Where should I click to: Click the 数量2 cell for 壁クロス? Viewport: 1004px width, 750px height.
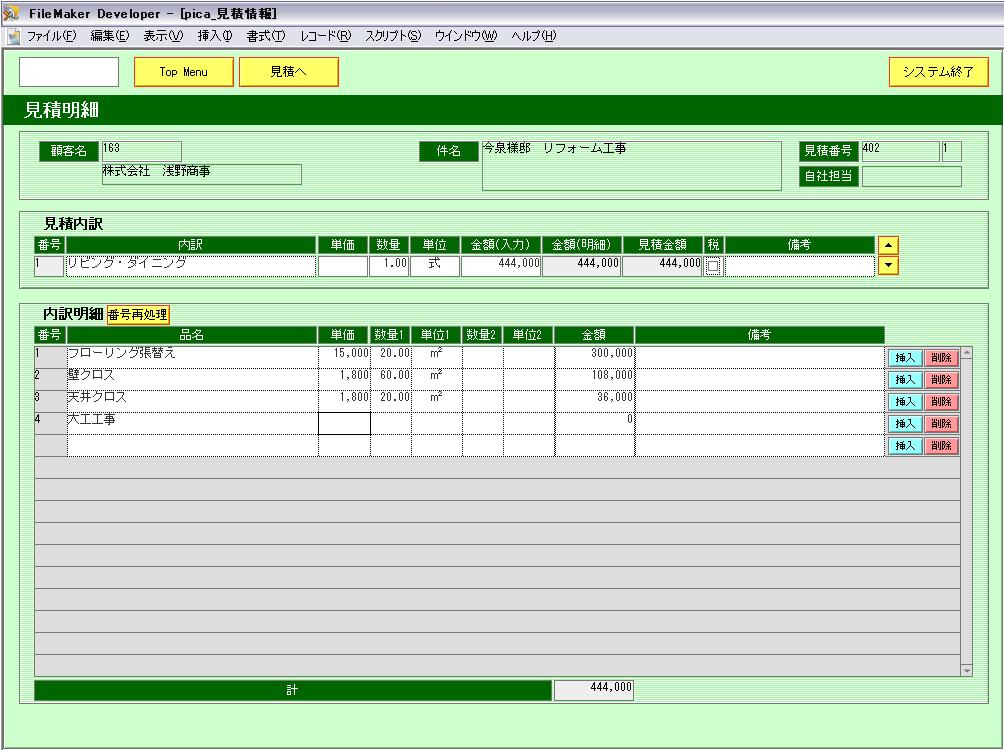click(x=483, y=379)
